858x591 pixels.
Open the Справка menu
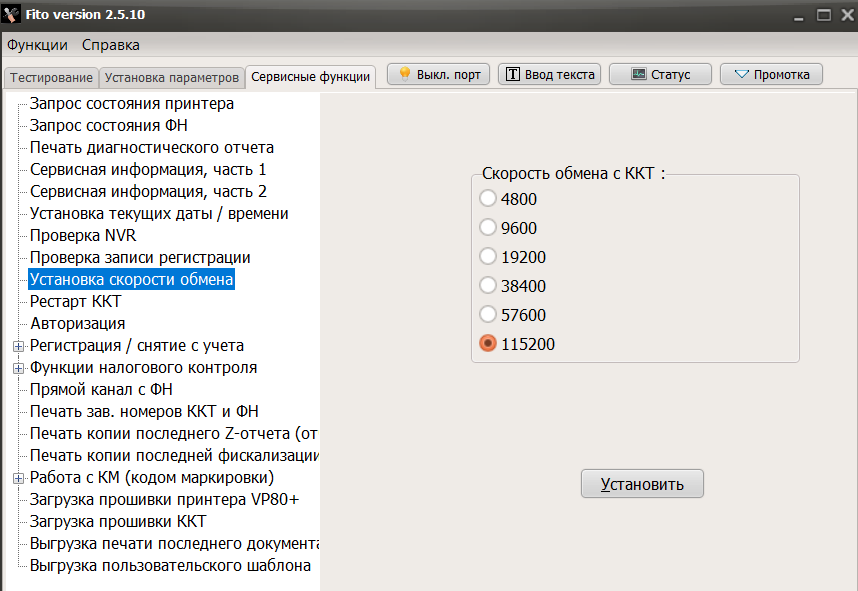coord(111,45)
